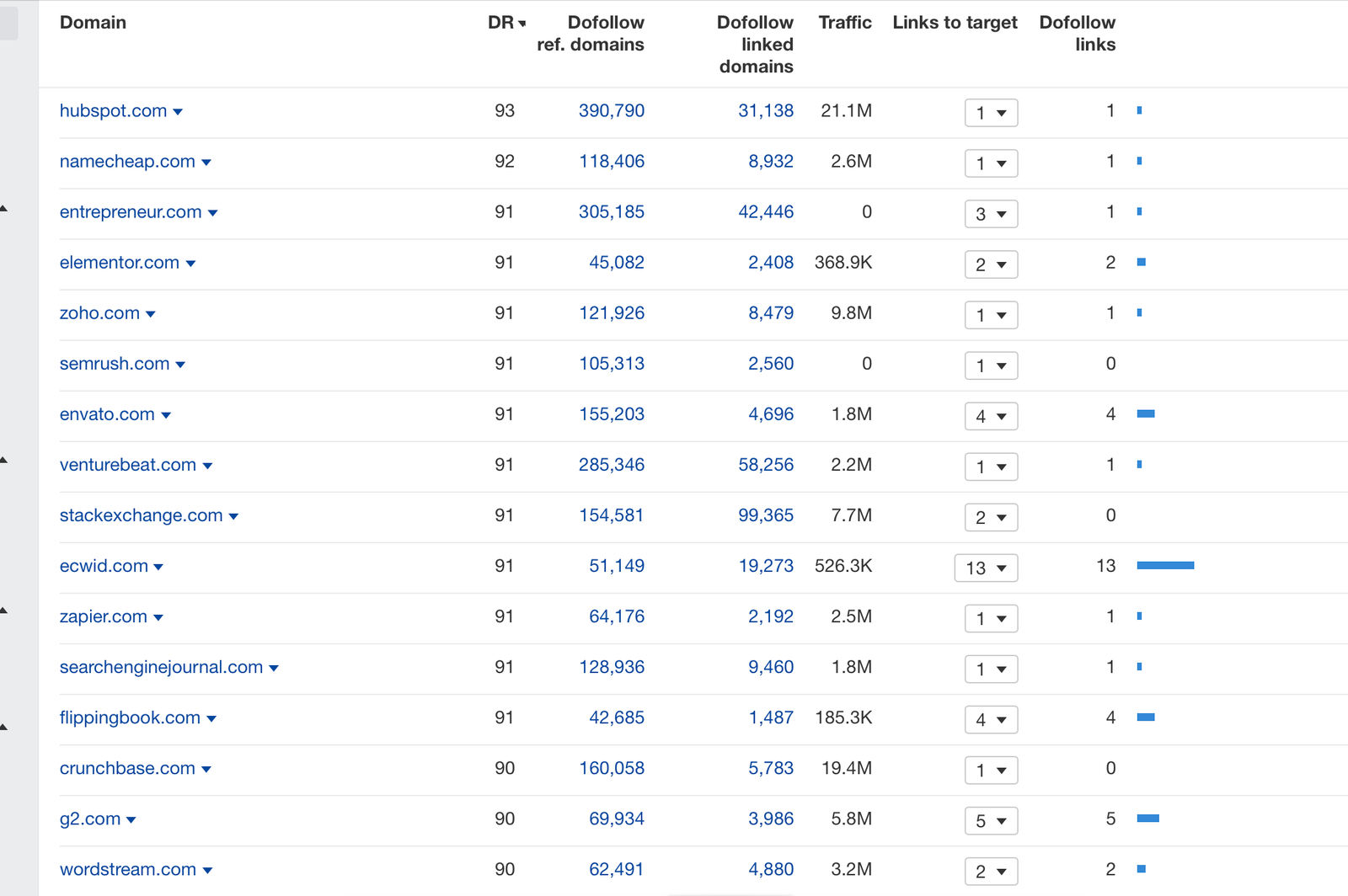
Task: Sort by Traffic column header
Action: [x=845, y=23]
